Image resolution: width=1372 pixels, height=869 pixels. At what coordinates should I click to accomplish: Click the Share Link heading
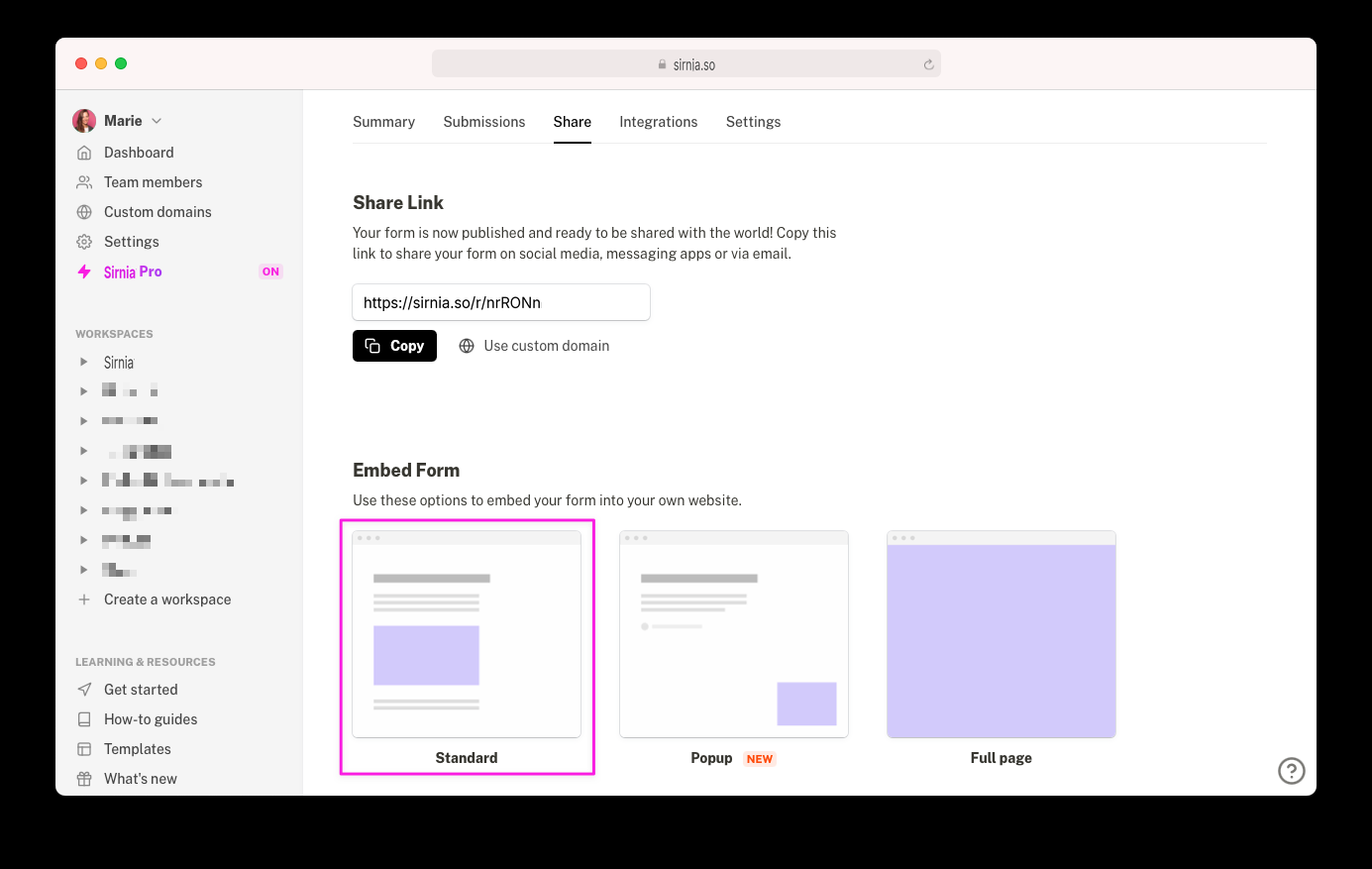coord(398,202)
